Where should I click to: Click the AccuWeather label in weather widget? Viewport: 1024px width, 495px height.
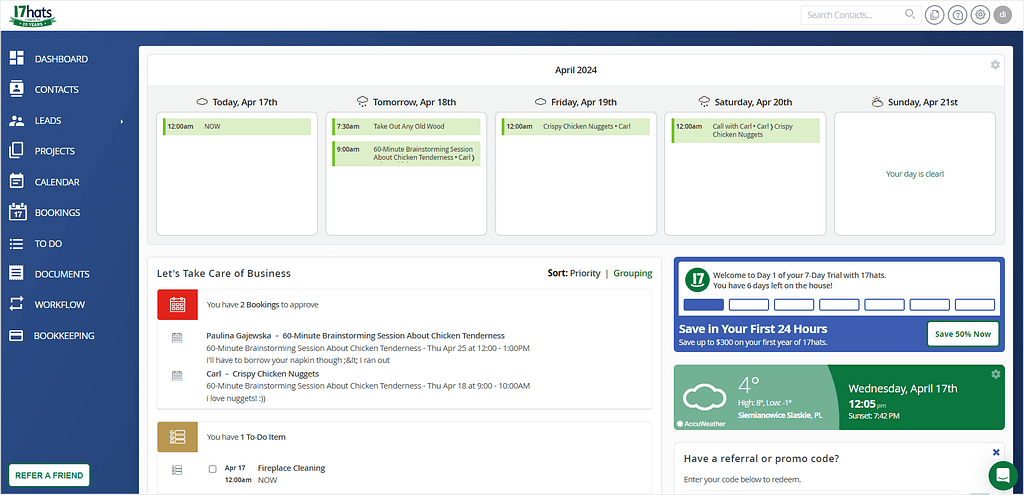point(701,424)
